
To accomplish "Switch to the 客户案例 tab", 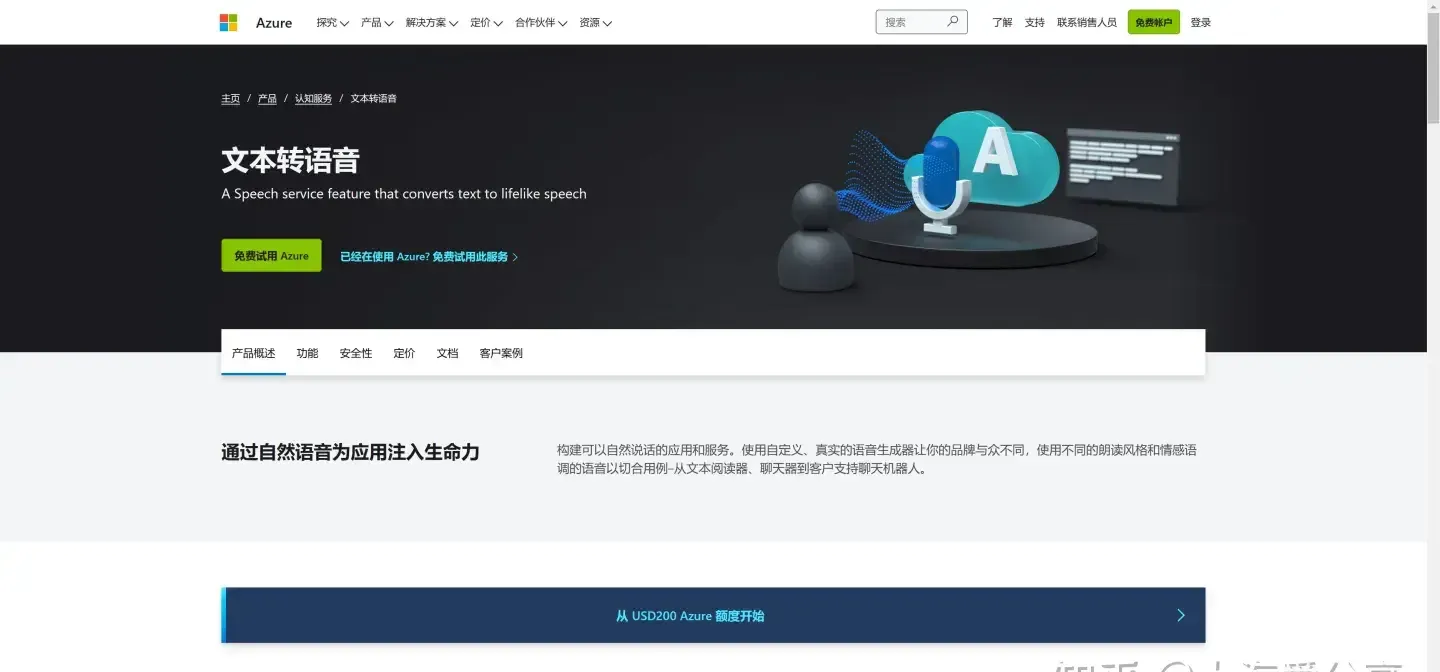I will pyautogui.click(x=501, y=353).
